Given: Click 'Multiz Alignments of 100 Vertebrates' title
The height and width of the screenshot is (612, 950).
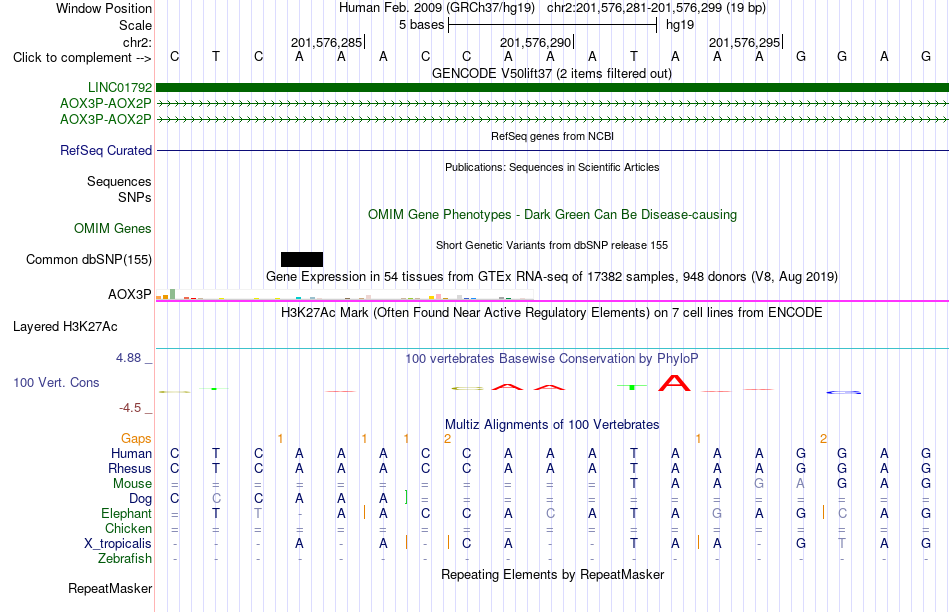Looking at the screenshot, I should [552, 424].
